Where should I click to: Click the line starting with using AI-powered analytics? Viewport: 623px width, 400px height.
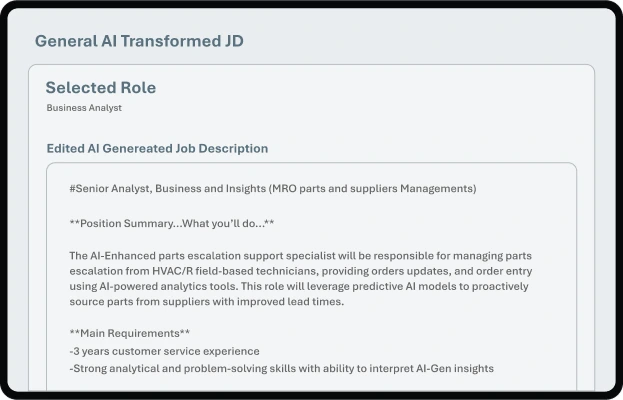click(304, 286)
